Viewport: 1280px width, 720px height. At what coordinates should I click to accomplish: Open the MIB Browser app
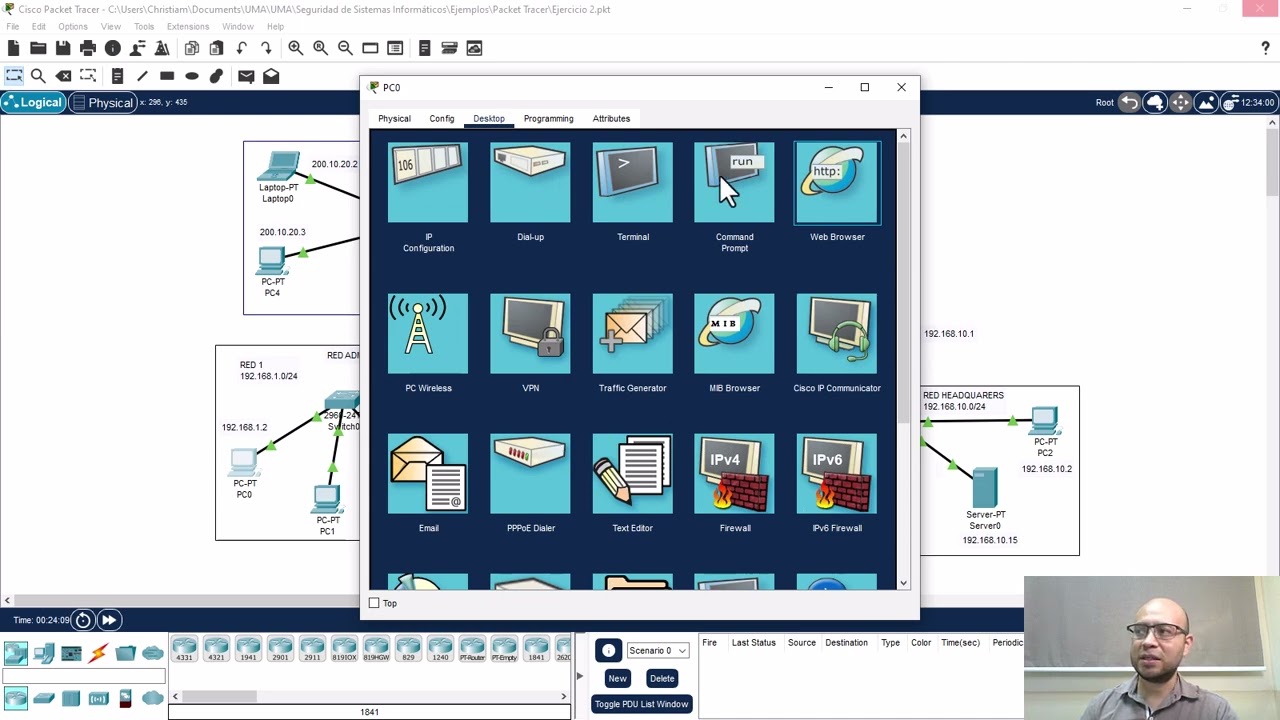click(734, 333)
